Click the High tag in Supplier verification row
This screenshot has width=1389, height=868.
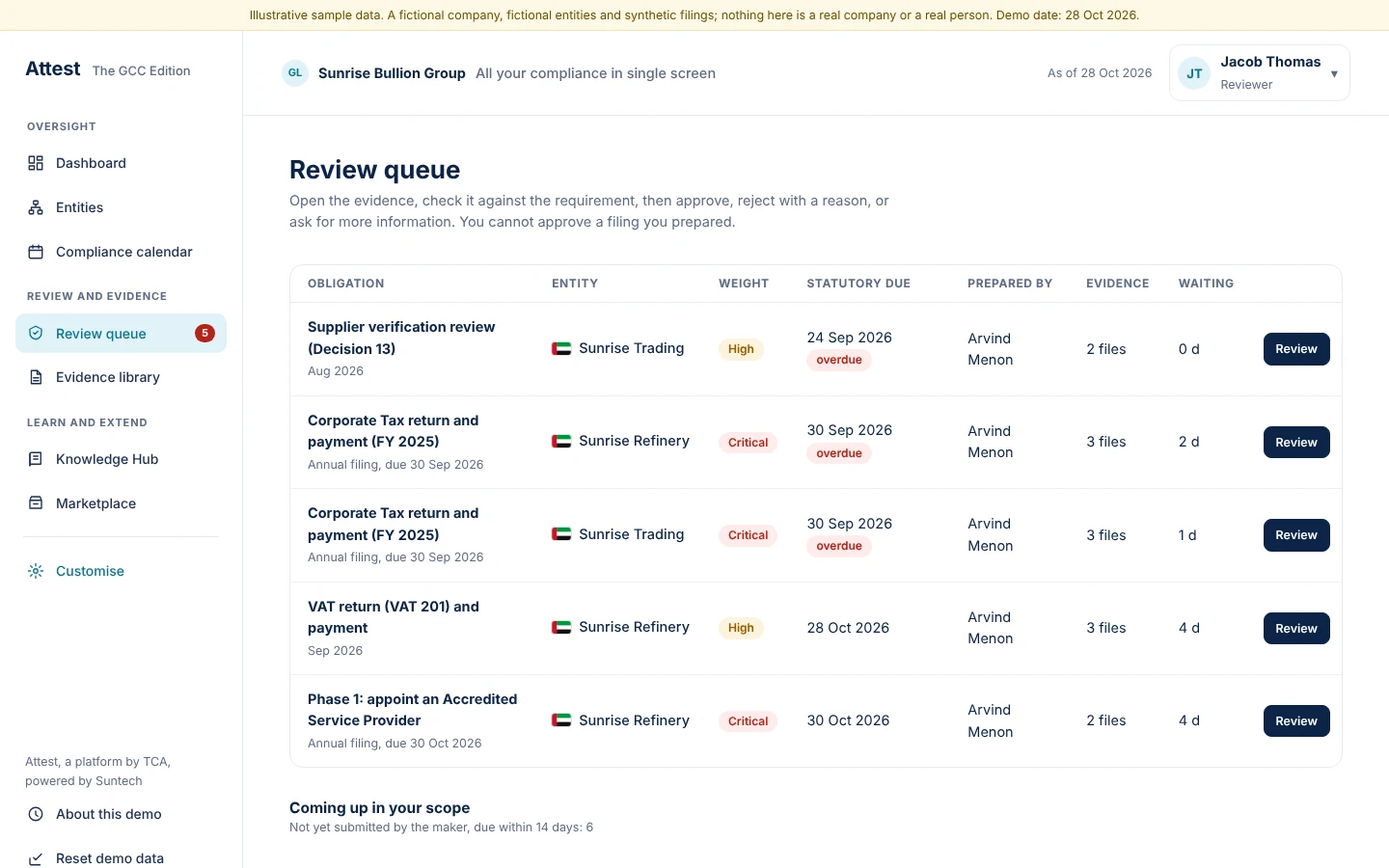pyautogui.click(x=741, y=349)
